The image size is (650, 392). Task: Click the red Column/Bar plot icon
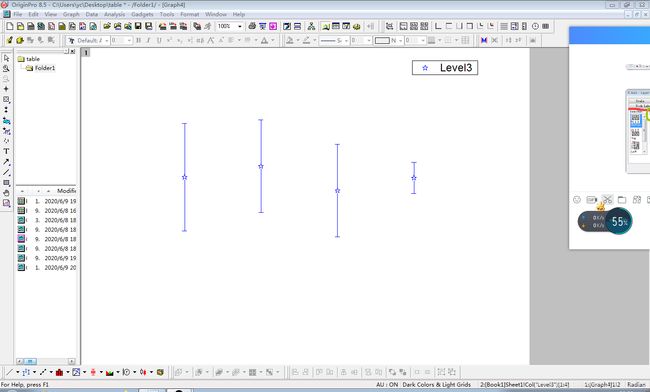(59, 372)
